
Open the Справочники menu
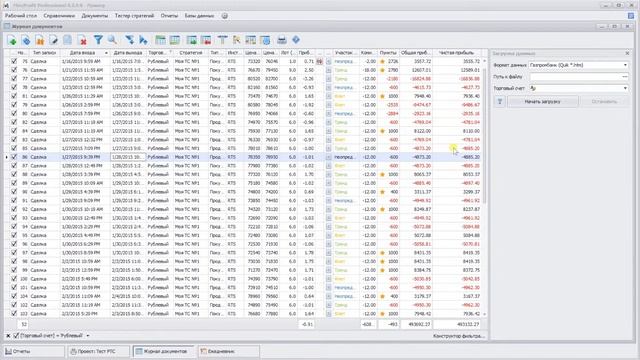59,16
